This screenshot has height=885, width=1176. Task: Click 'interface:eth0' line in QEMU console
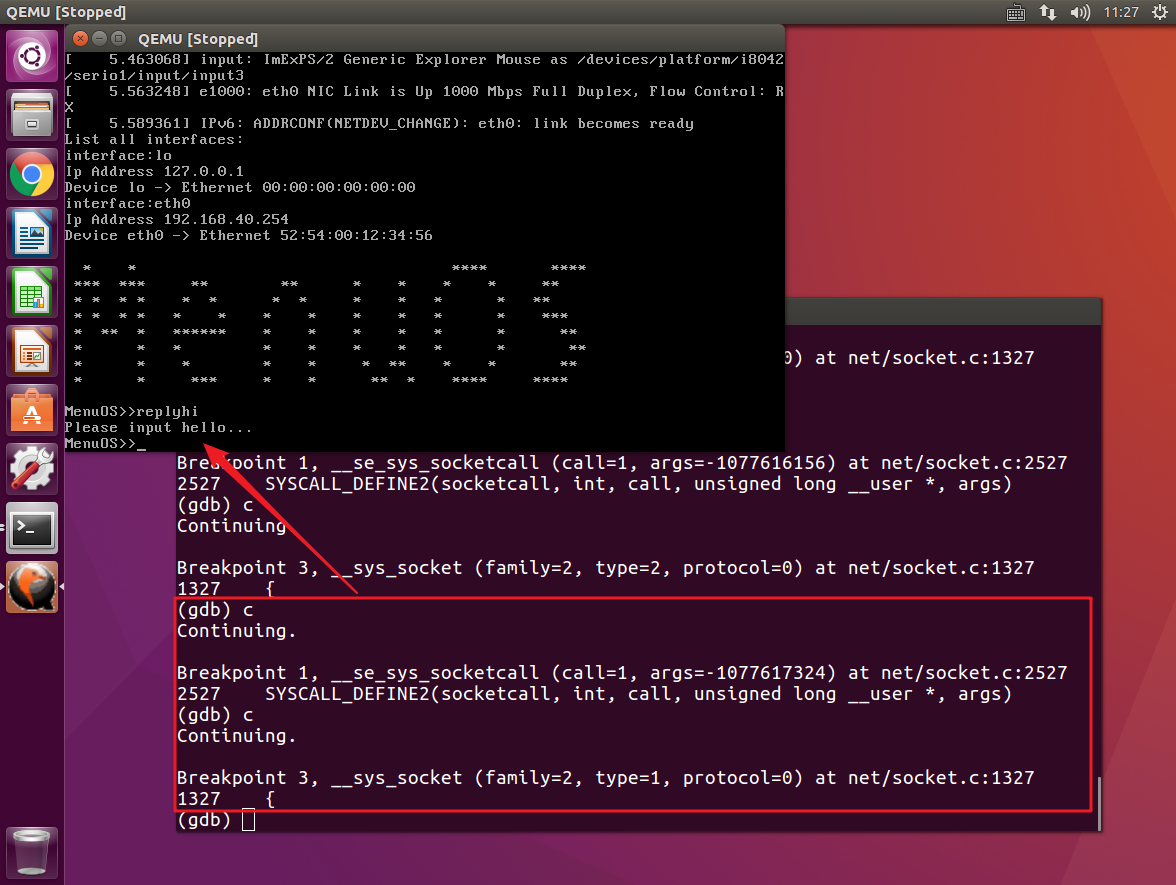(x=128, y=203)
